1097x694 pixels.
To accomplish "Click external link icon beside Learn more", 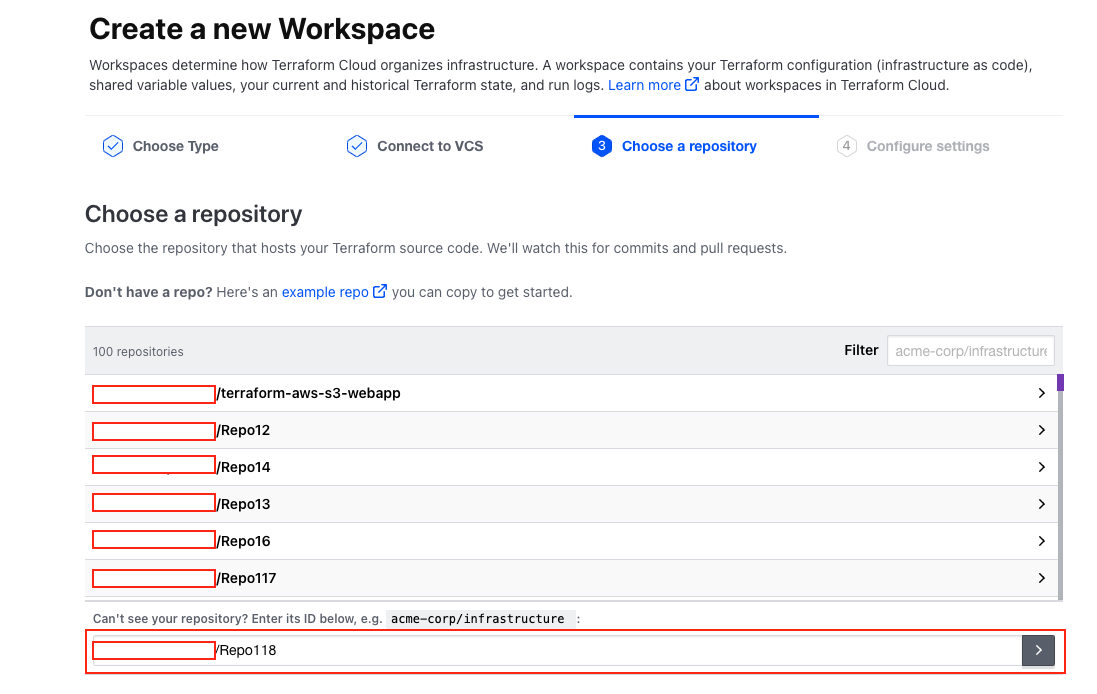I will tap(692, 85).
